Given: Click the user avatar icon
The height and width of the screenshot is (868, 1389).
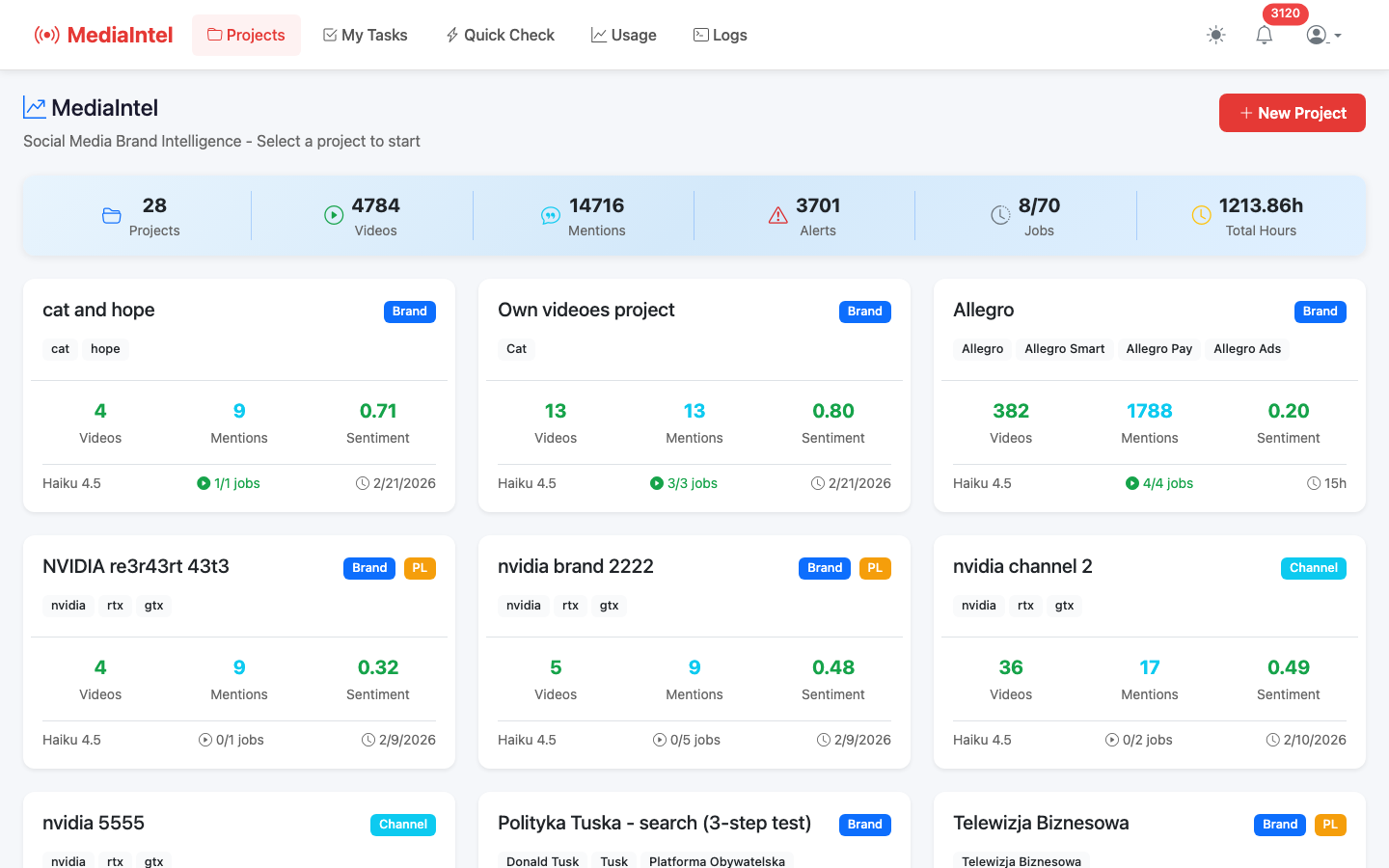Looking at the screenshot, I should pyautogui.click(x=1317, y=35).
